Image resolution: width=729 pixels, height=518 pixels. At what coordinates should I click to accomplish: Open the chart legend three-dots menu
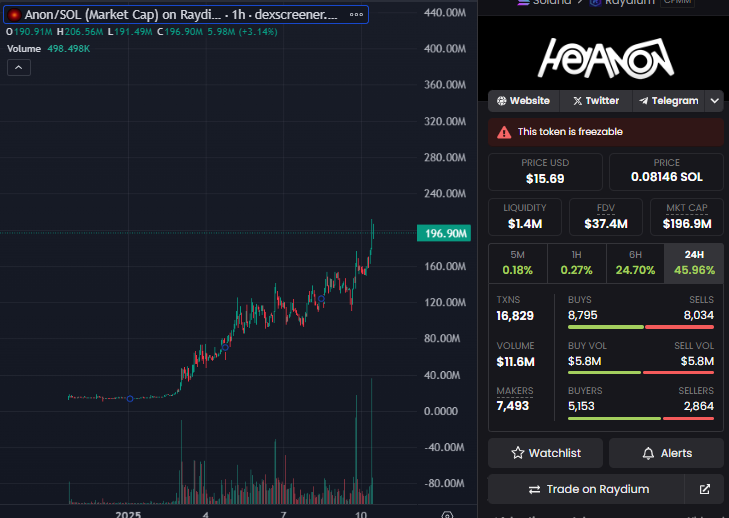356,14
